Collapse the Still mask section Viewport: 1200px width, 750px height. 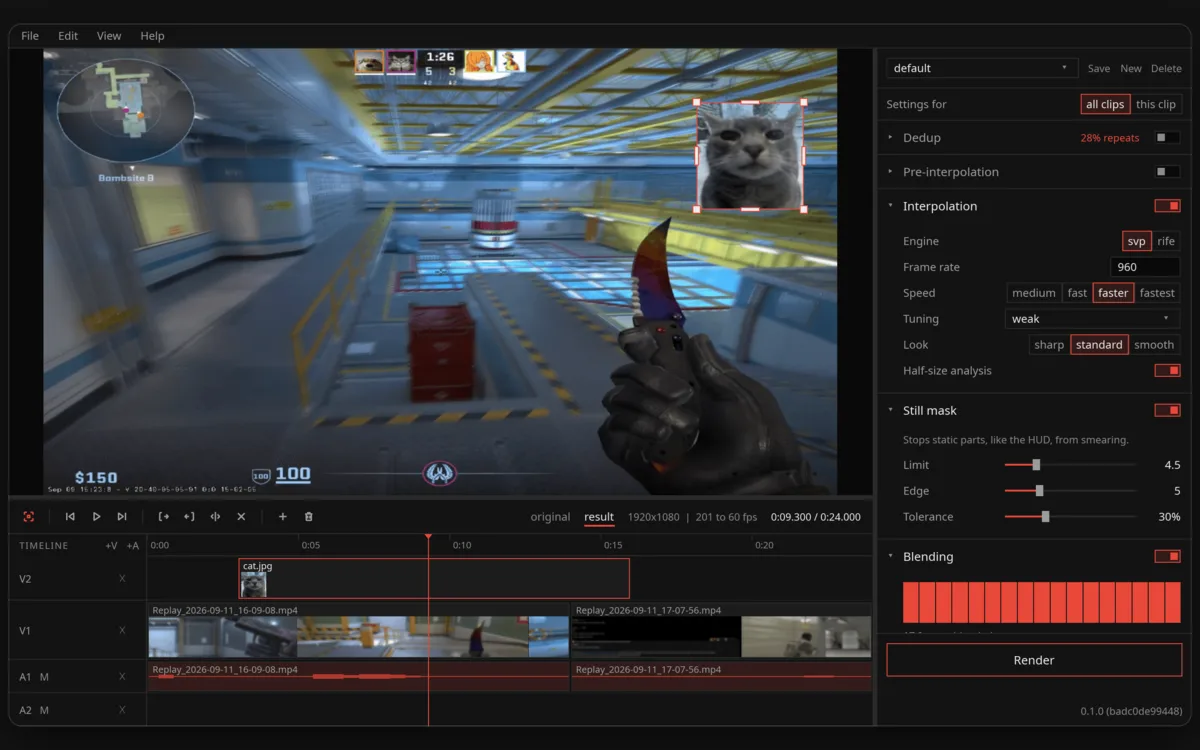[x=890, y=410]
